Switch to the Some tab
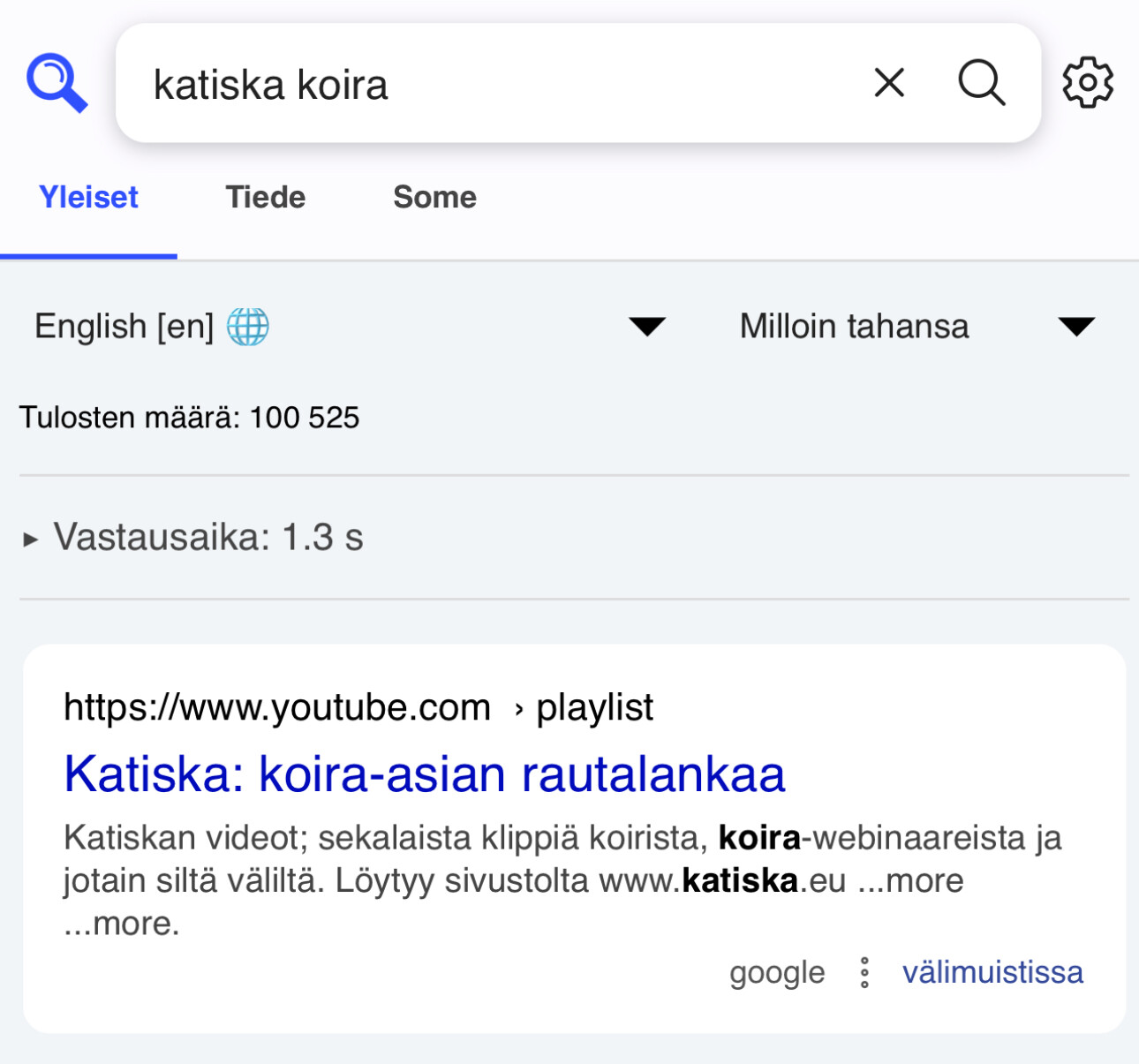Viewport: 1139px width, 1064px height. click(x=434, y=197)
